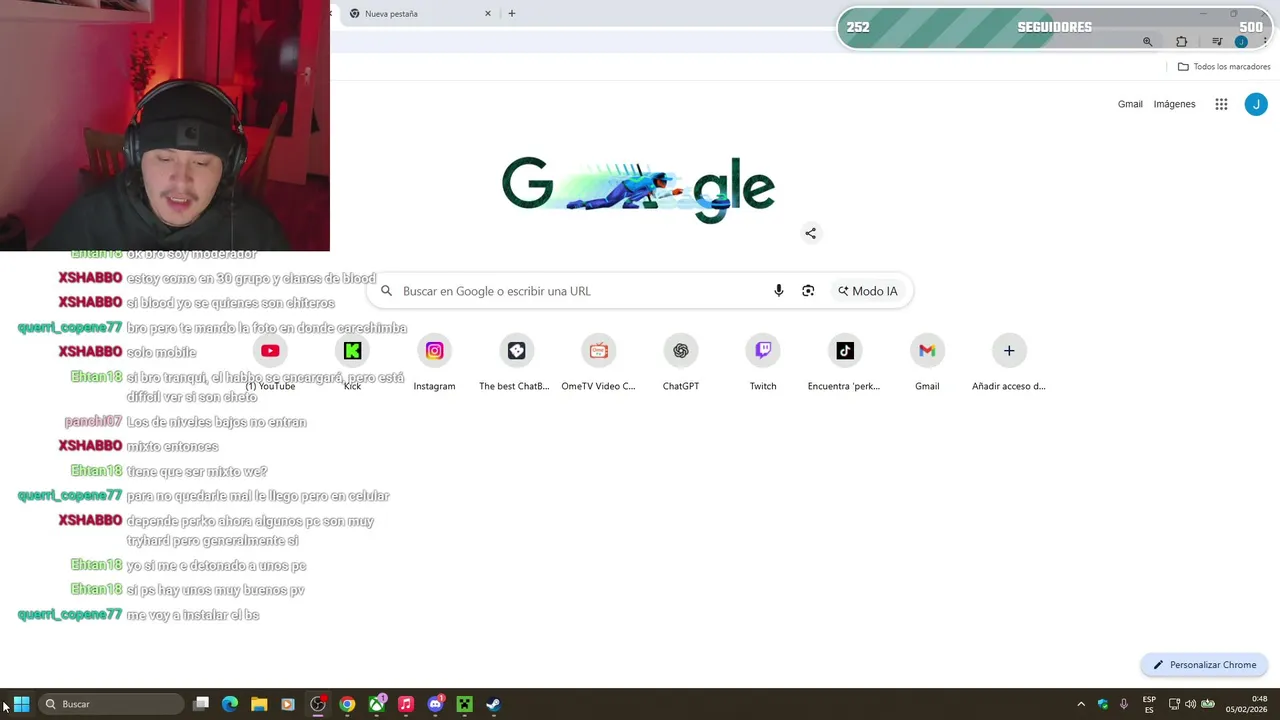Image resolution: width=1280 pixels, height=720 pixels.
Task: Open Minecraft from the taskbar
Action: [x=464, y=704]
